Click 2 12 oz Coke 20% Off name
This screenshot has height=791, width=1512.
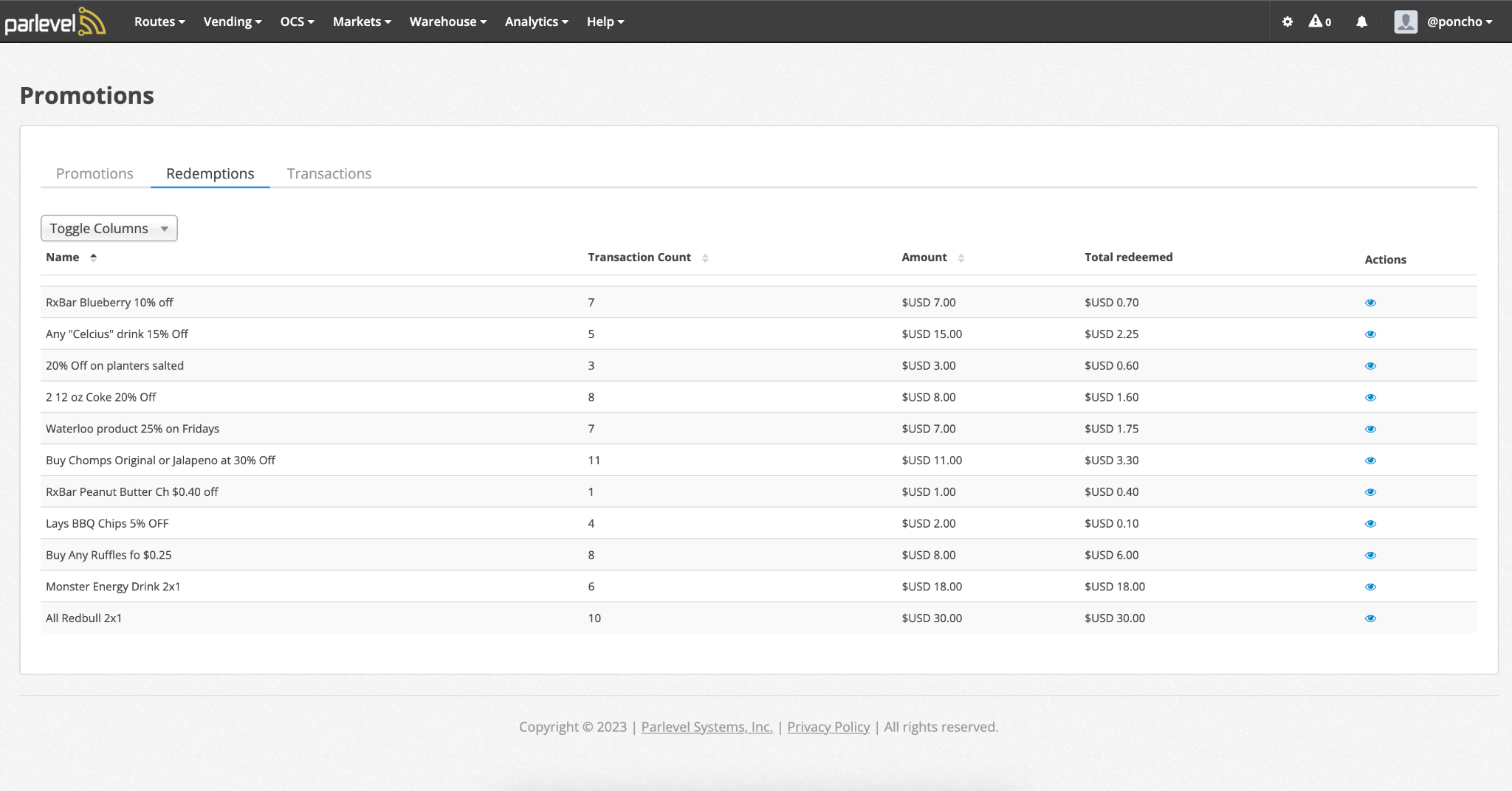click(101, 398)
